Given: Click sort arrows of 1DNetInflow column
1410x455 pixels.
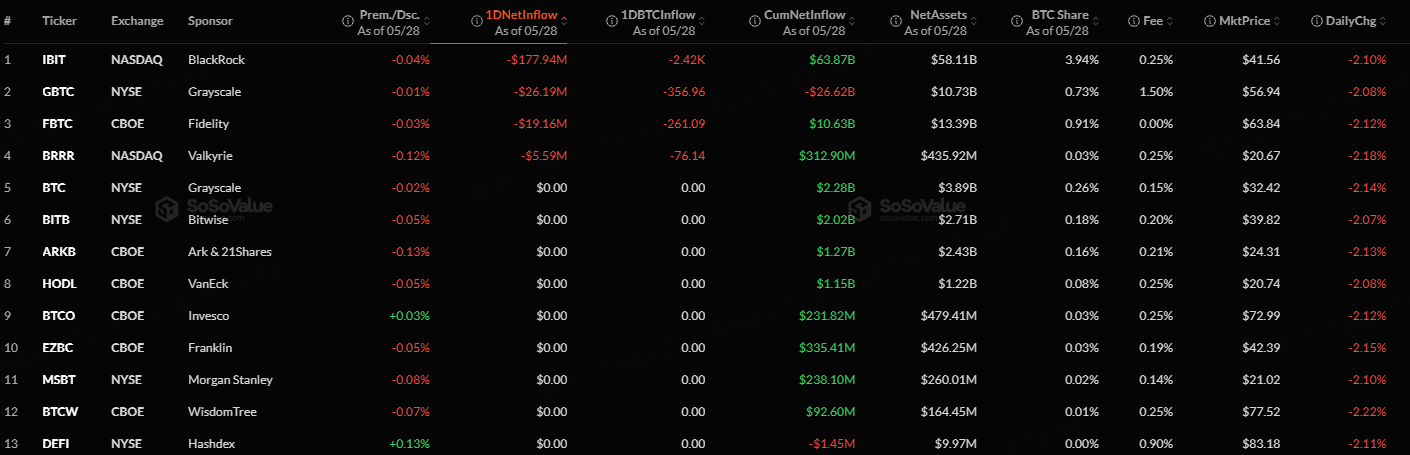Looking at the screenshot, I should tap(565, 20).
